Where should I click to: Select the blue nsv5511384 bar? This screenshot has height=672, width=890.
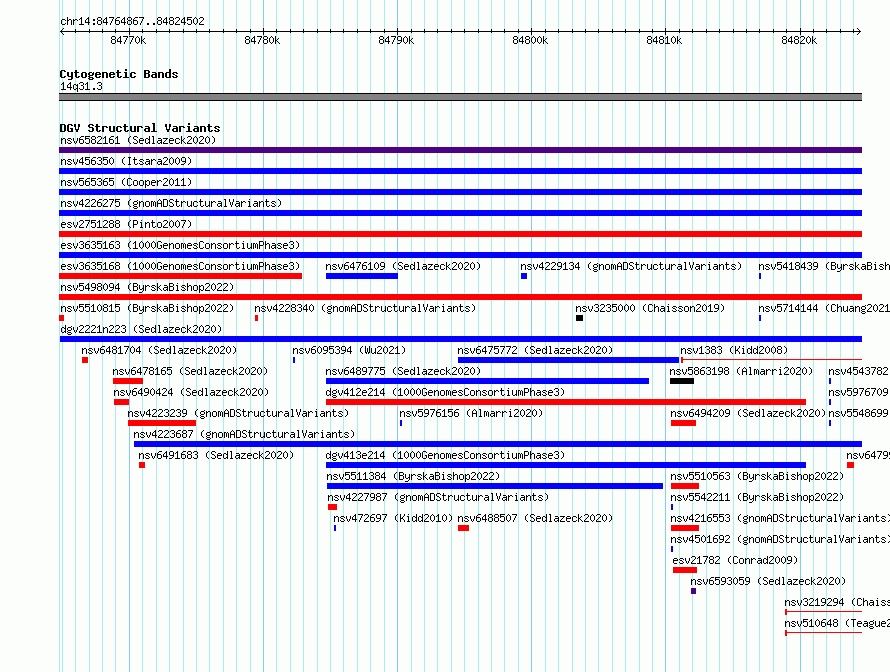[x=495, y=486]
